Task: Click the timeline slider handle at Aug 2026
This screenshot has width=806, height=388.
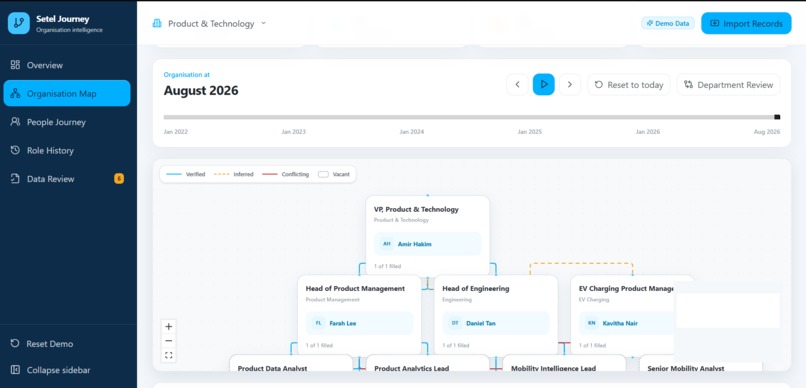Action: (x=777, y=117)
